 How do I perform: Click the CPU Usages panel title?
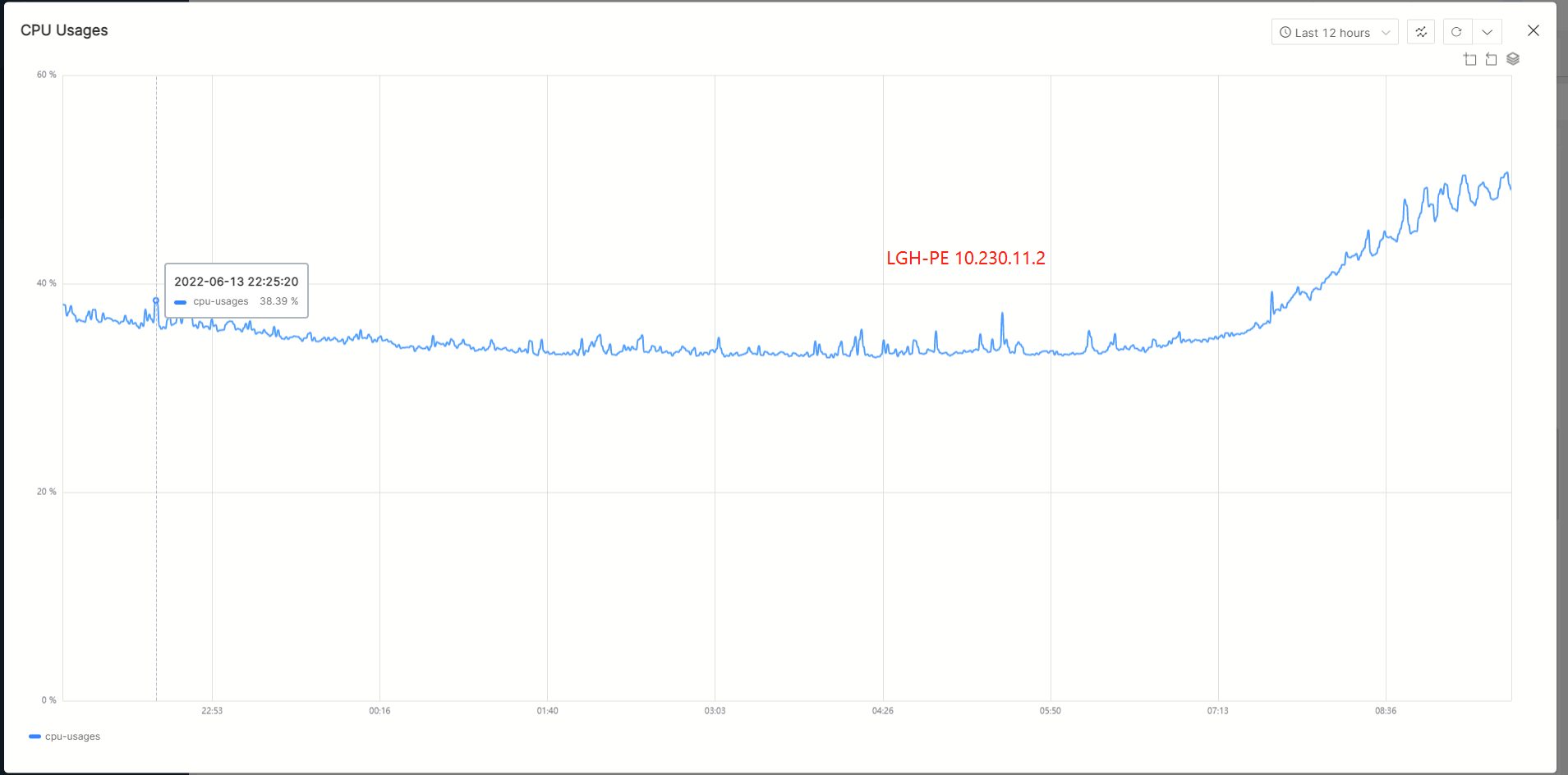point(64,30)
